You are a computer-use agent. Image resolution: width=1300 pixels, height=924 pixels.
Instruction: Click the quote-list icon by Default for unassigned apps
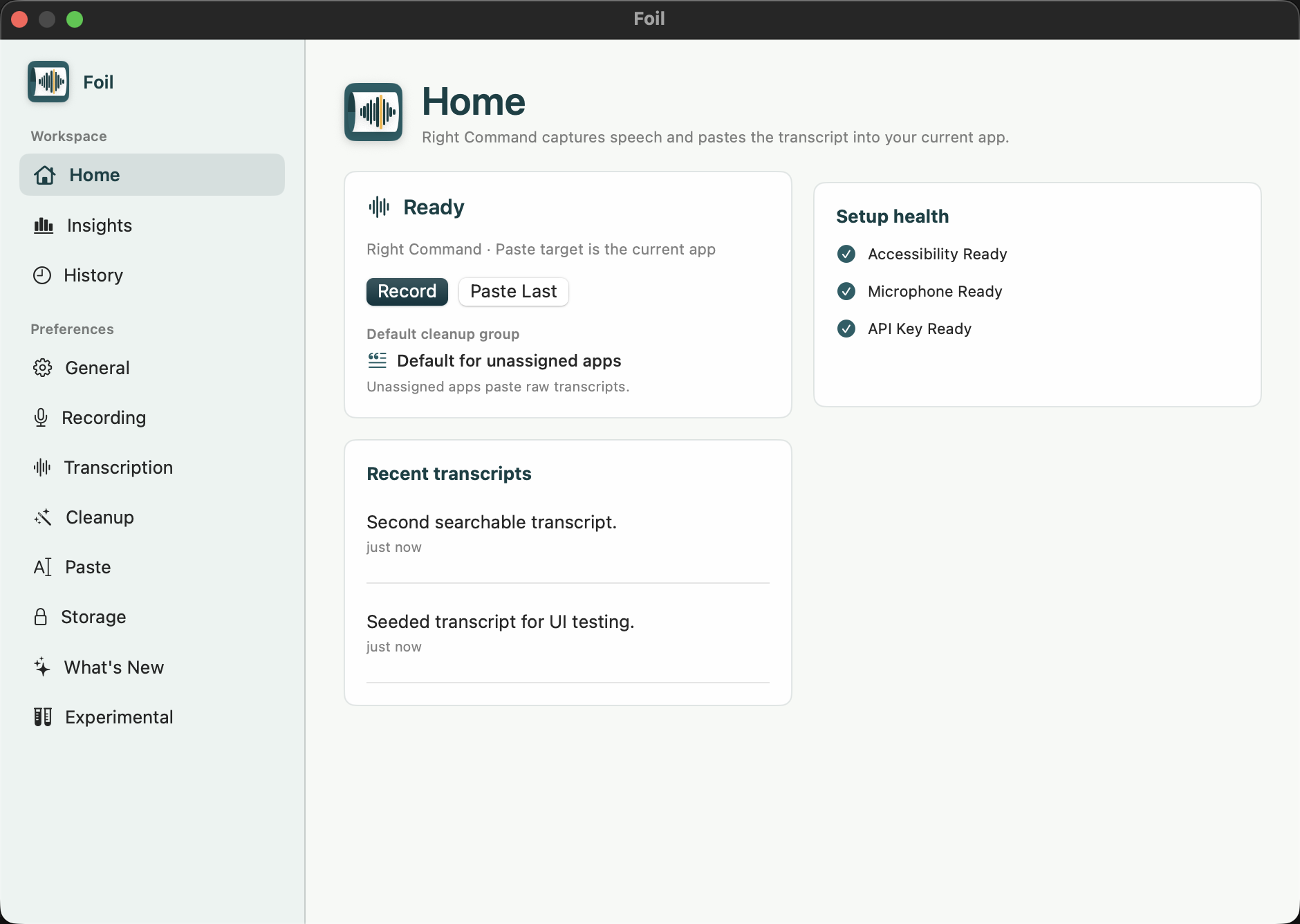tap(378, 360)
